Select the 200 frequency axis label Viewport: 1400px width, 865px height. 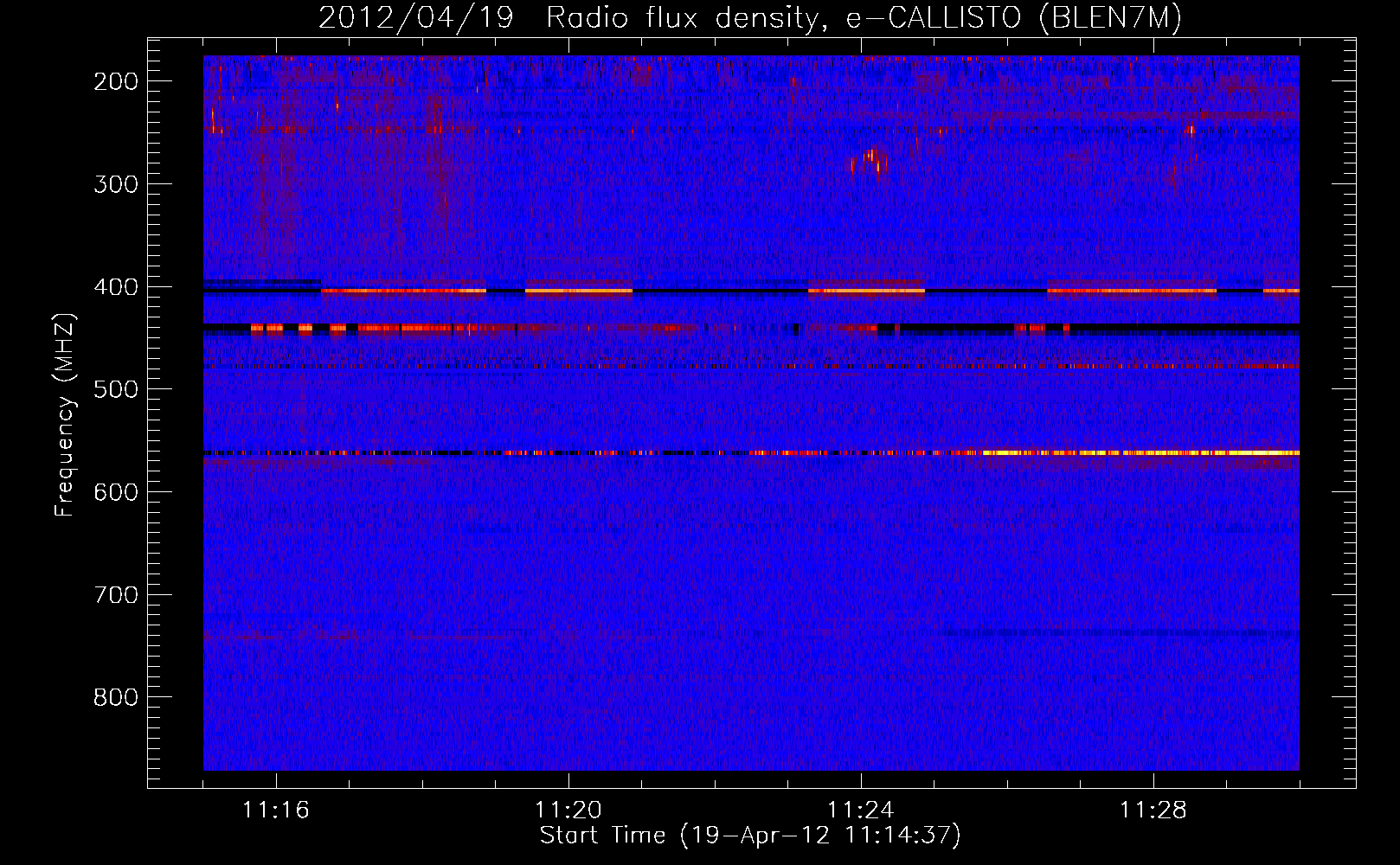point(116,81)
